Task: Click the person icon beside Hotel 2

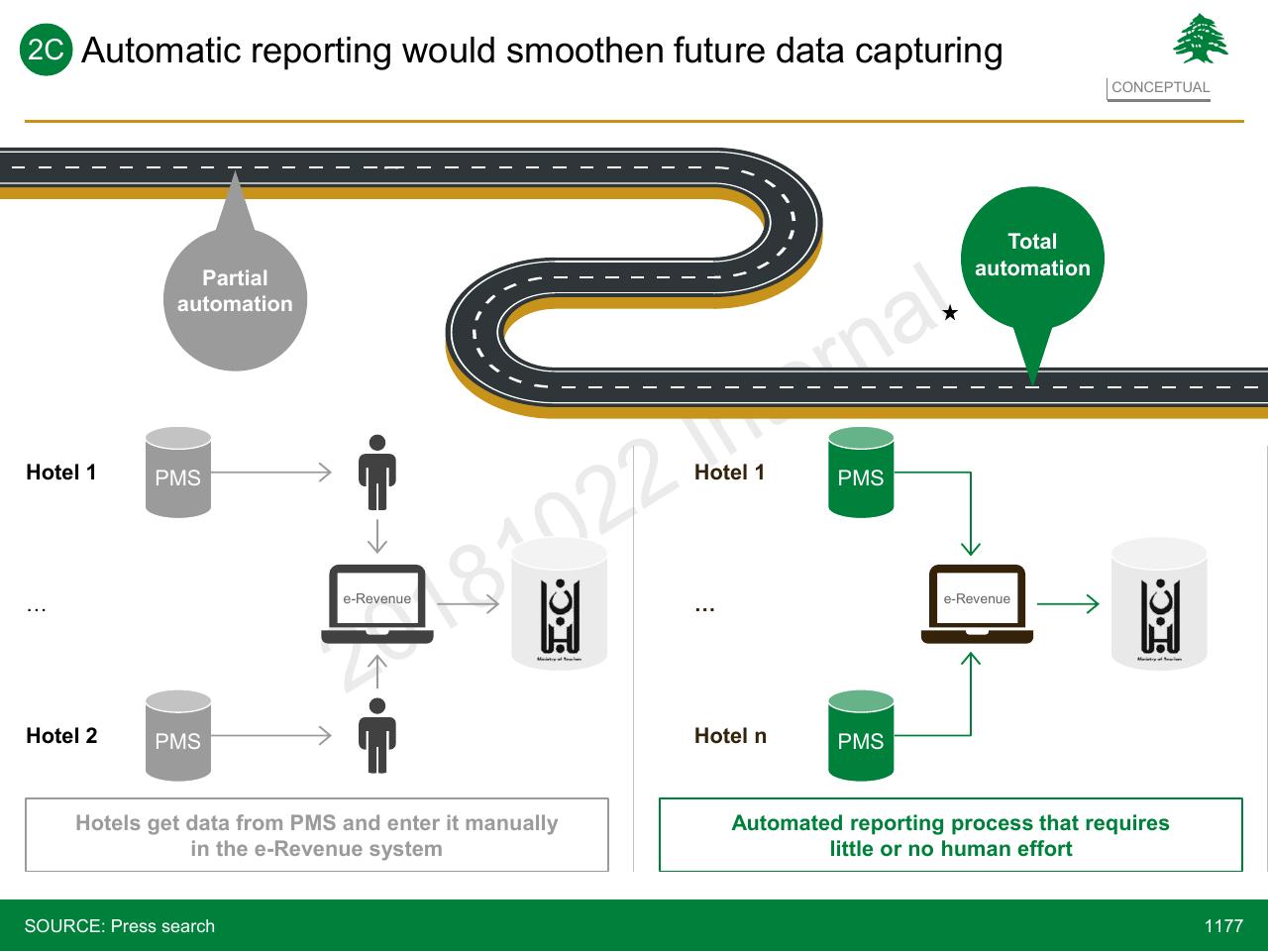Action: (376, 736)
